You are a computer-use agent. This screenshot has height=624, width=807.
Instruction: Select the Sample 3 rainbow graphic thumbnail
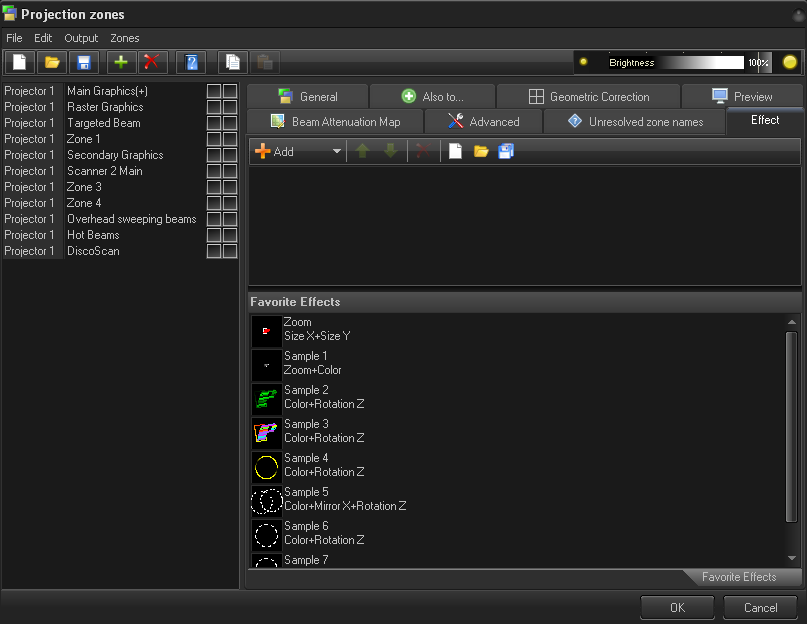click(x=267, y=433)
